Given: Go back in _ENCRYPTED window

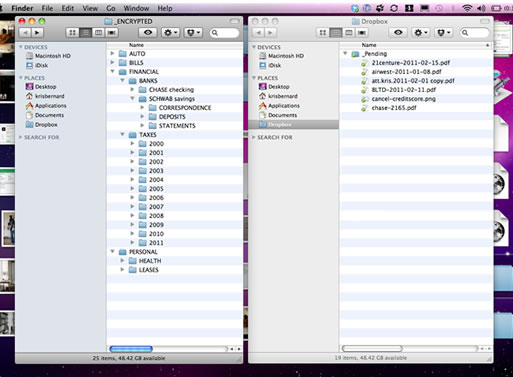Looking at the screenshot, I should pyautogui.click(x=25, y=32).
